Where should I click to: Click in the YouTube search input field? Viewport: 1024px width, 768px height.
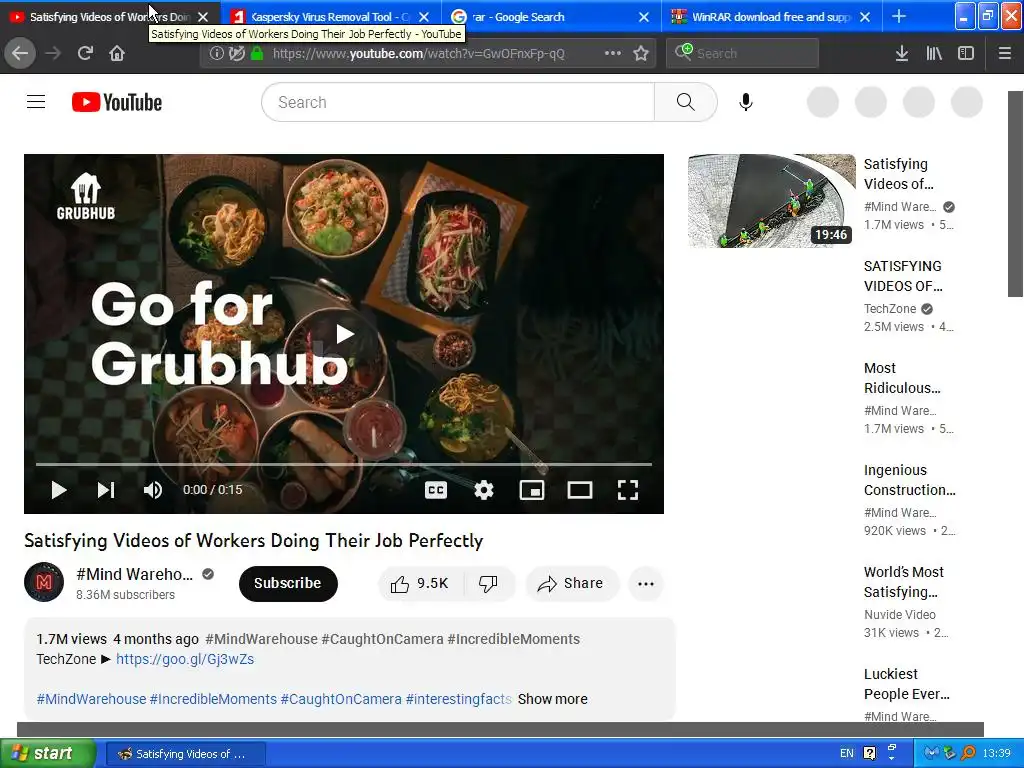tap(458, 102)
